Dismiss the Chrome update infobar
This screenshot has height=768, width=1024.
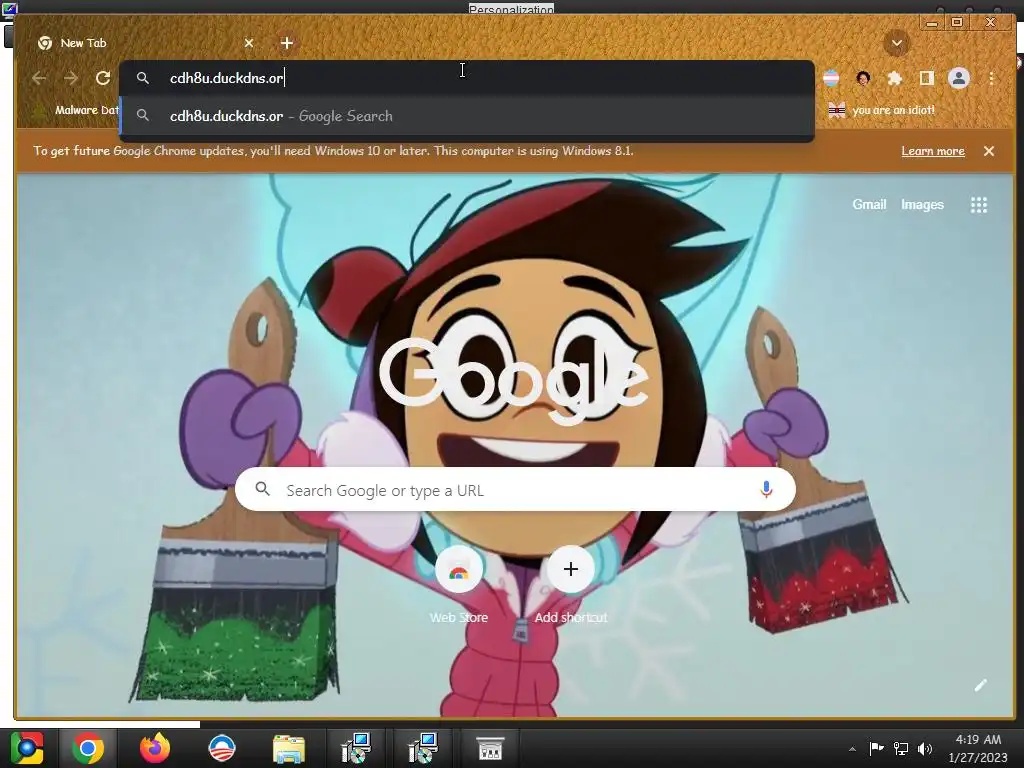[989, 151]
